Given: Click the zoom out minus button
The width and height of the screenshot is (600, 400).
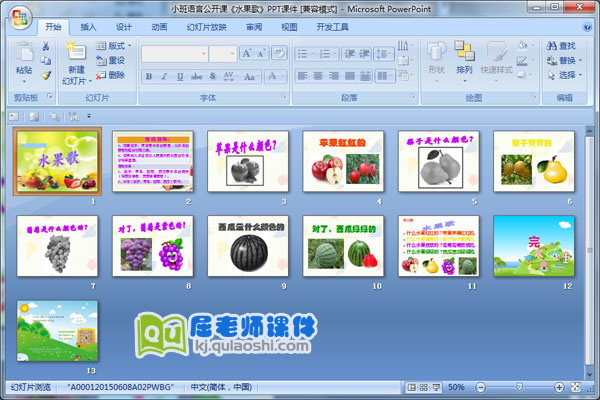Looking at the screenshot, I should 481,387.
